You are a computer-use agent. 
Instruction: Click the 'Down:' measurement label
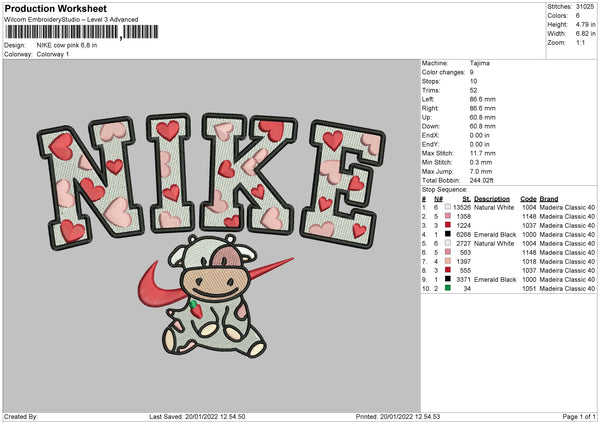430,126
